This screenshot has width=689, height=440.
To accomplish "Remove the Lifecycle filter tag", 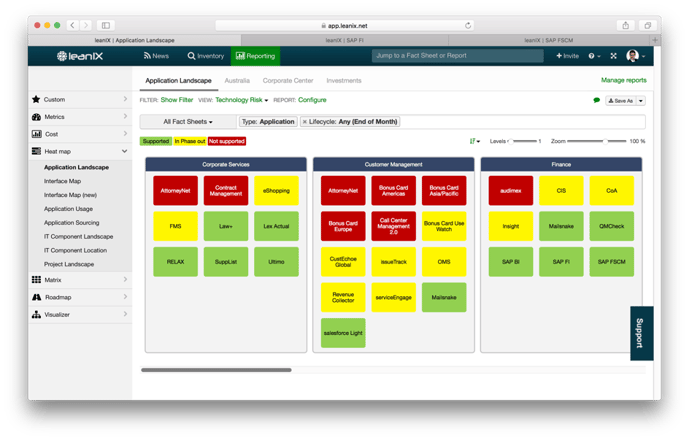I will [305, 122].
